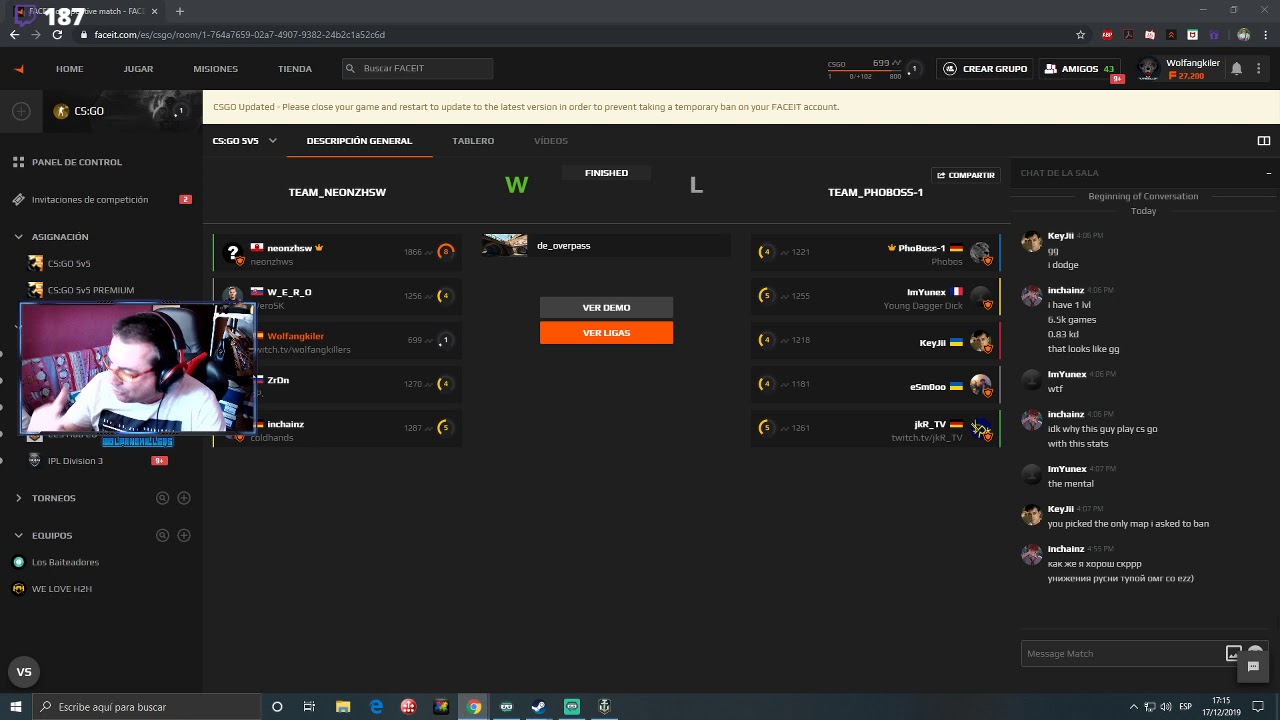Open the VS floating button
The height and width of the screenshot is (720, 1280).
[24, 672]
